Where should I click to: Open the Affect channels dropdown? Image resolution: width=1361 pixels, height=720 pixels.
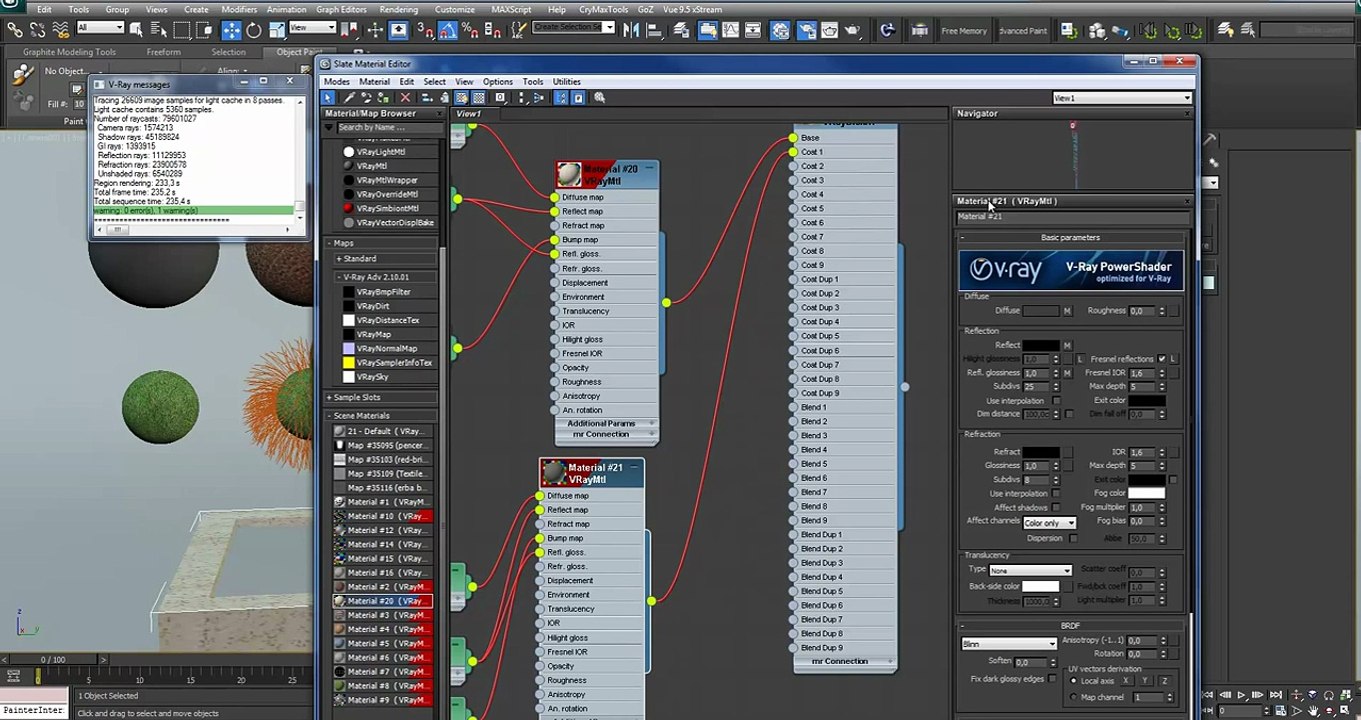(1049, 523)
